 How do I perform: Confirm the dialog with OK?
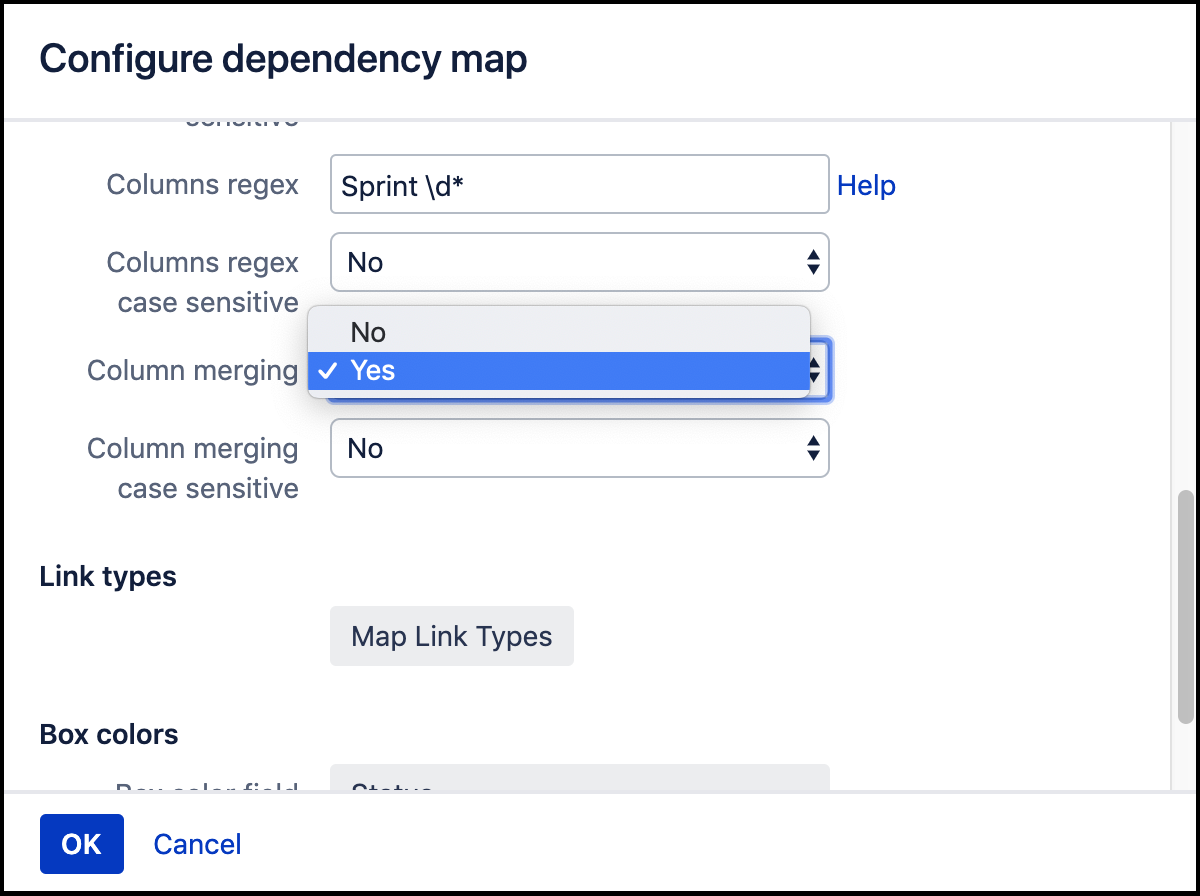pos(82,844)
